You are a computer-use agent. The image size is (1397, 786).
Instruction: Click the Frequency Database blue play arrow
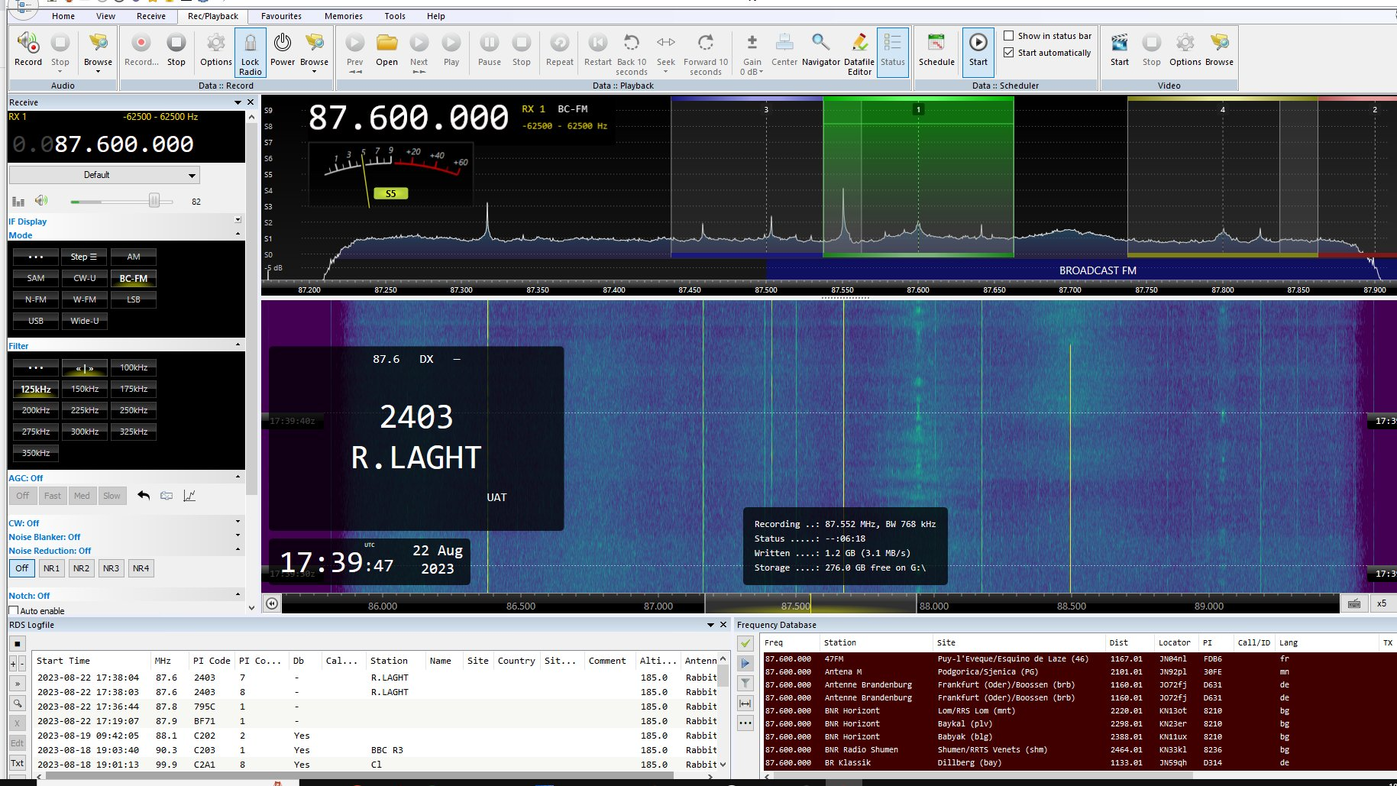point(745,663)
